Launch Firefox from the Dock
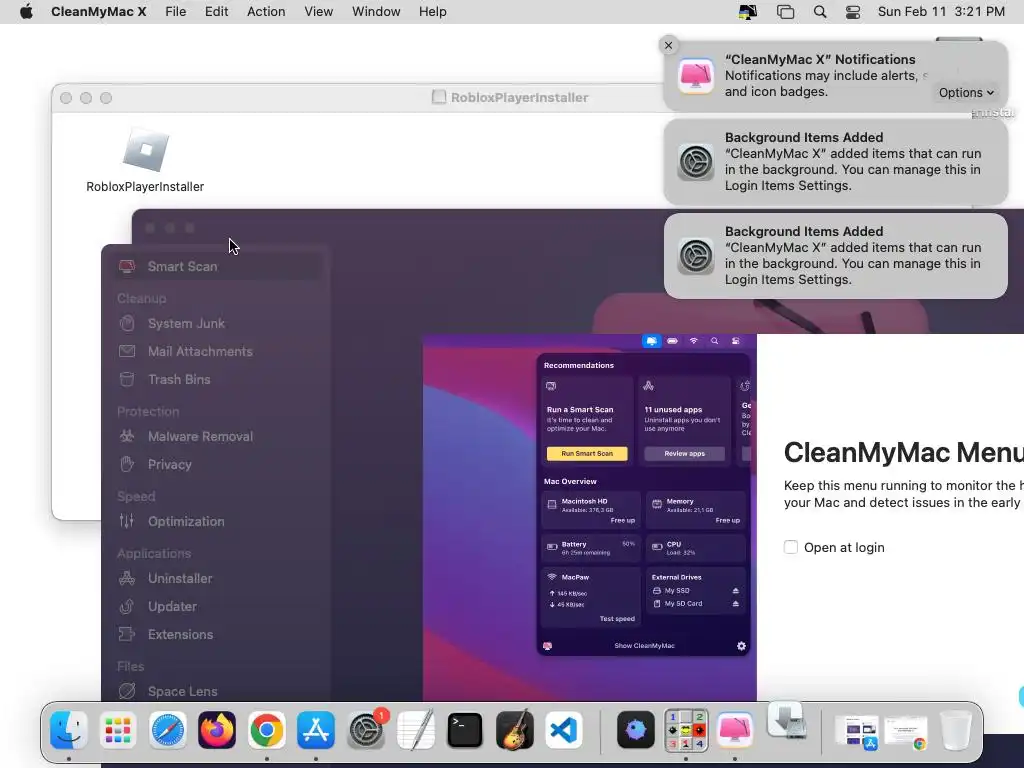 [x=217, y=729]
